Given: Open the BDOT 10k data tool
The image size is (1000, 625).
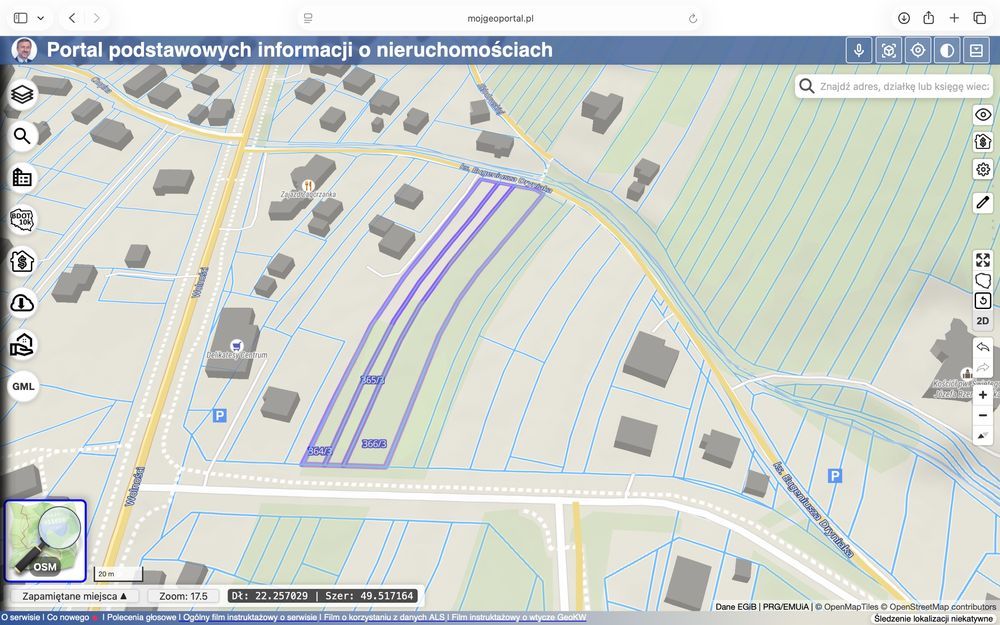Looking at the screenshot, I should (x=22, y=219).
